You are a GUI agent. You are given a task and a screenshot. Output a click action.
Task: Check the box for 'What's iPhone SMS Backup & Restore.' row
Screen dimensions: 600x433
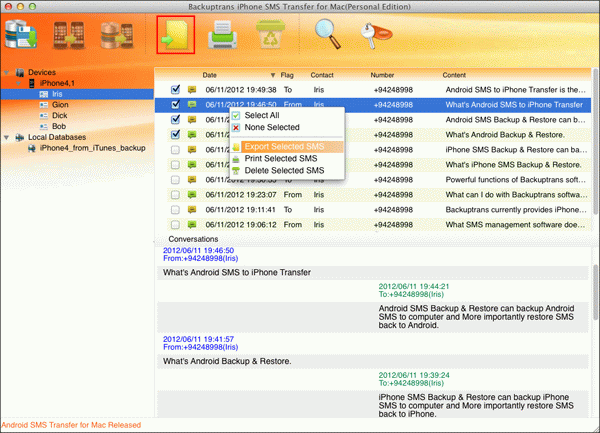(175, 164)
